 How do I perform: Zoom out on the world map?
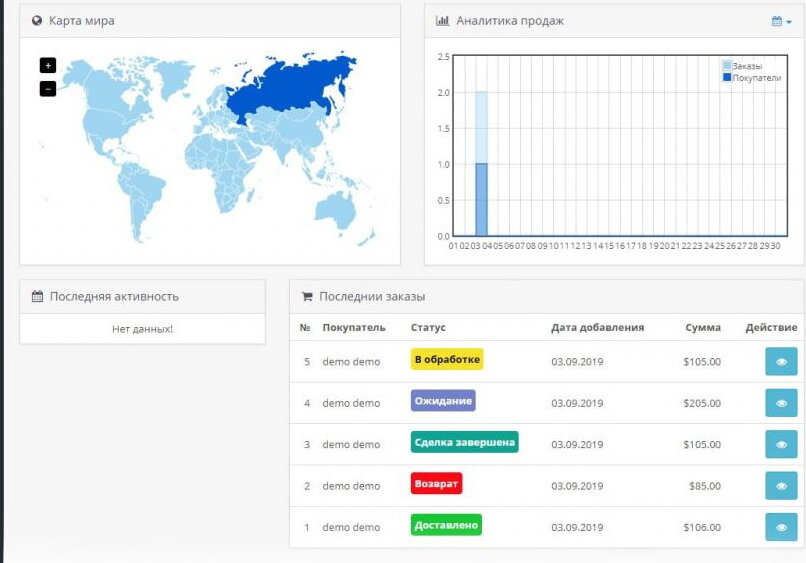tap(48, 89)
